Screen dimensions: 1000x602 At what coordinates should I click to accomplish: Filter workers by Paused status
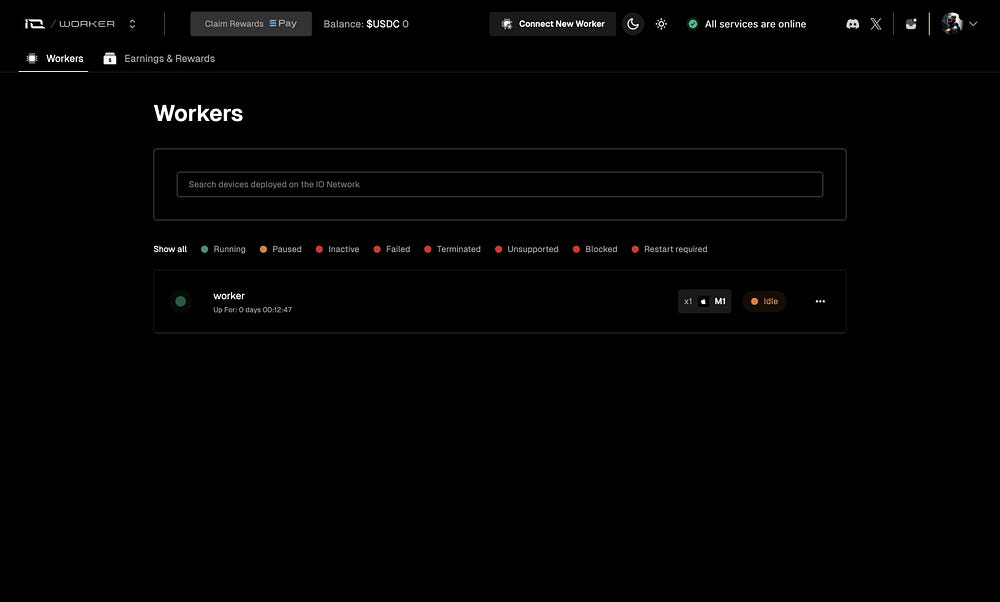click(281, 249)
